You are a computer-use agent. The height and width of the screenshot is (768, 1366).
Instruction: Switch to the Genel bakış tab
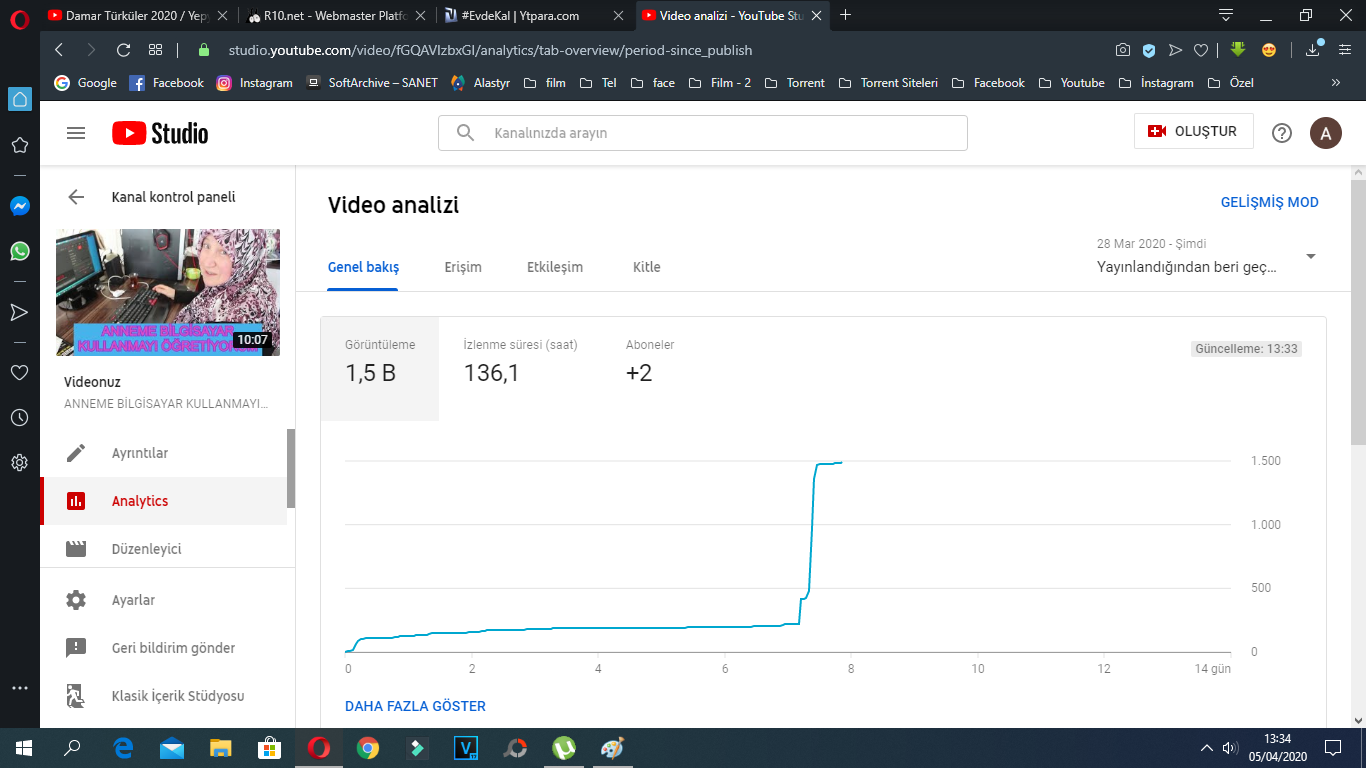click(363, 267)
